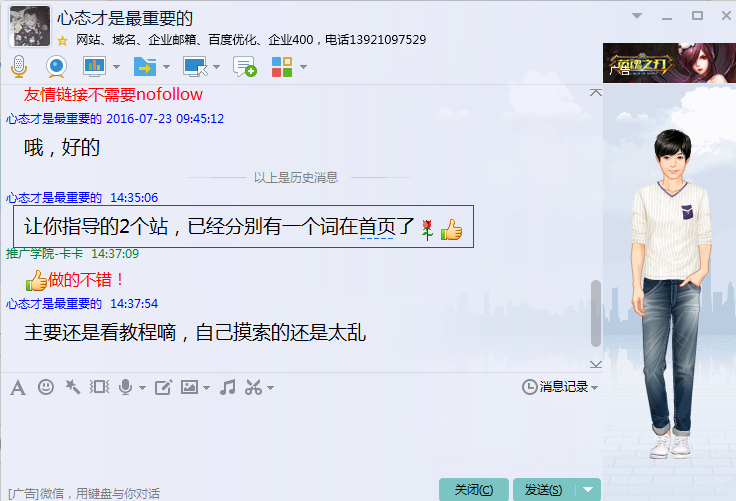Start a video call with webcam icon
This screenshot has height=501, width=736.
[56, 67]
